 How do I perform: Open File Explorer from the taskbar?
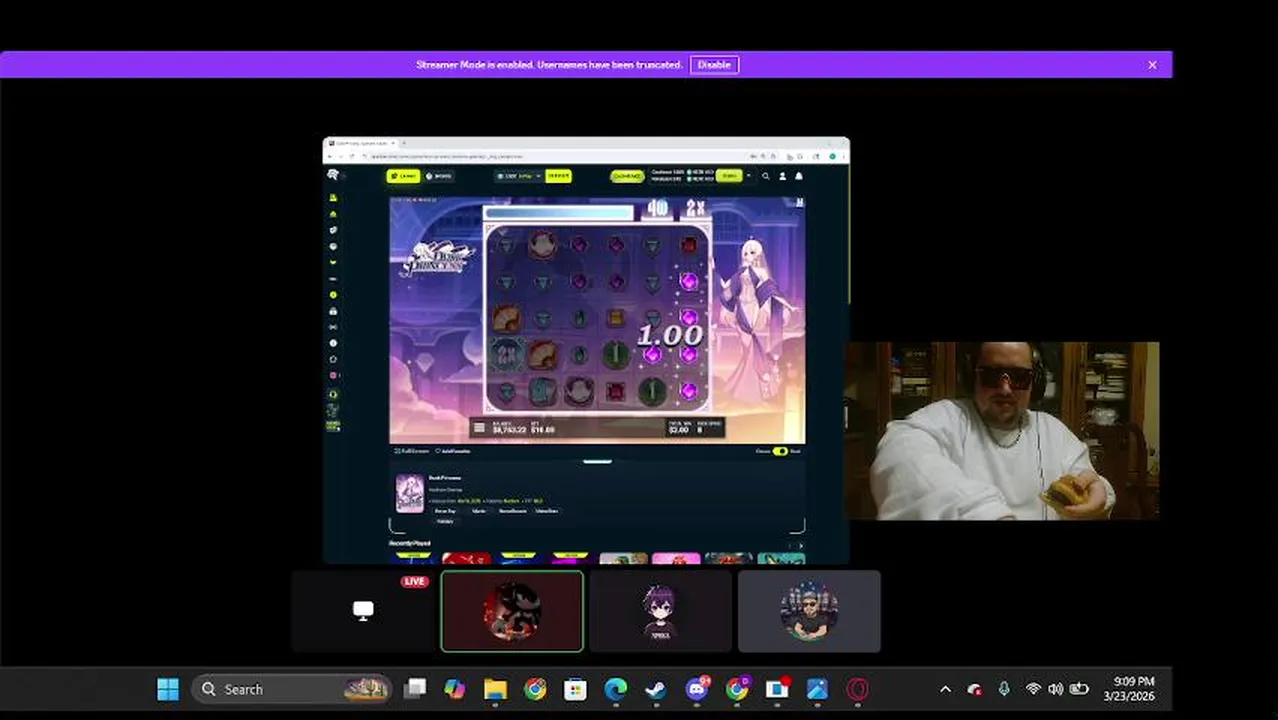pyautogui.click(x=495, y=689)
